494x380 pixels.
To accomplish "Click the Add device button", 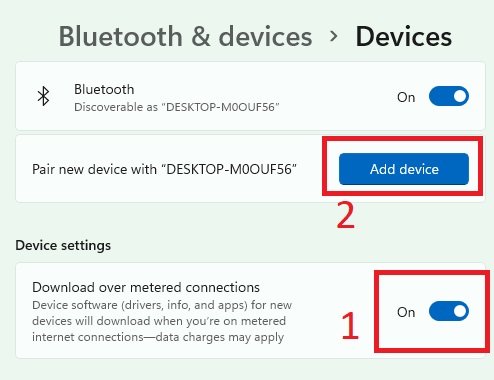I will tap(404, 169).
